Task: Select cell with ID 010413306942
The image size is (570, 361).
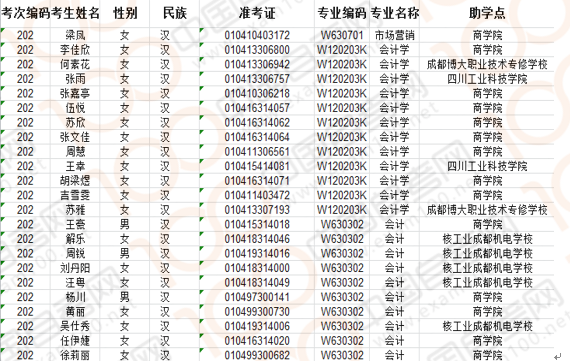Action: coord(257,64)
